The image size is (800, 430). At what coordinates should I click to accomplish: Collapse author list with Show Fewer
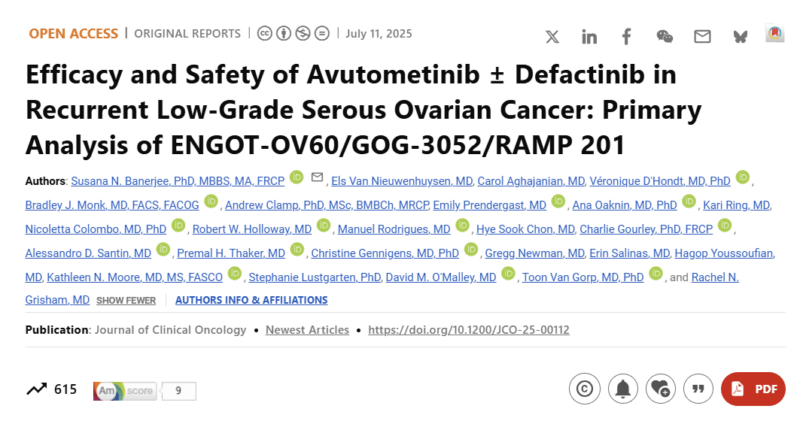pyautogui.click(x=126, y=300)
